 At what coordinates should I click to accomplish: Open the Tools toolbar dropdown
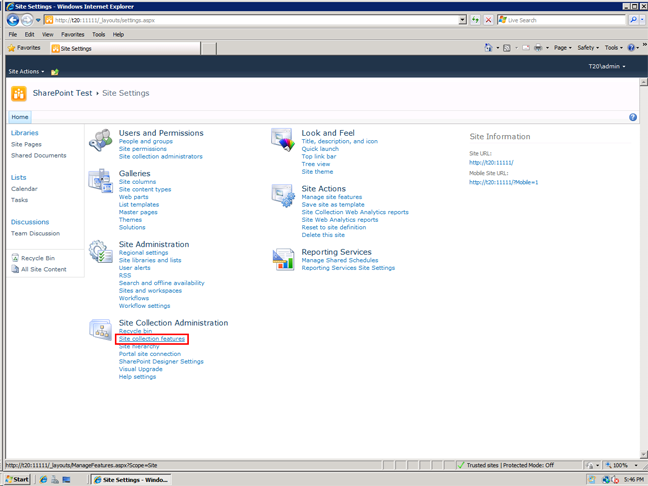click(613, 48)
